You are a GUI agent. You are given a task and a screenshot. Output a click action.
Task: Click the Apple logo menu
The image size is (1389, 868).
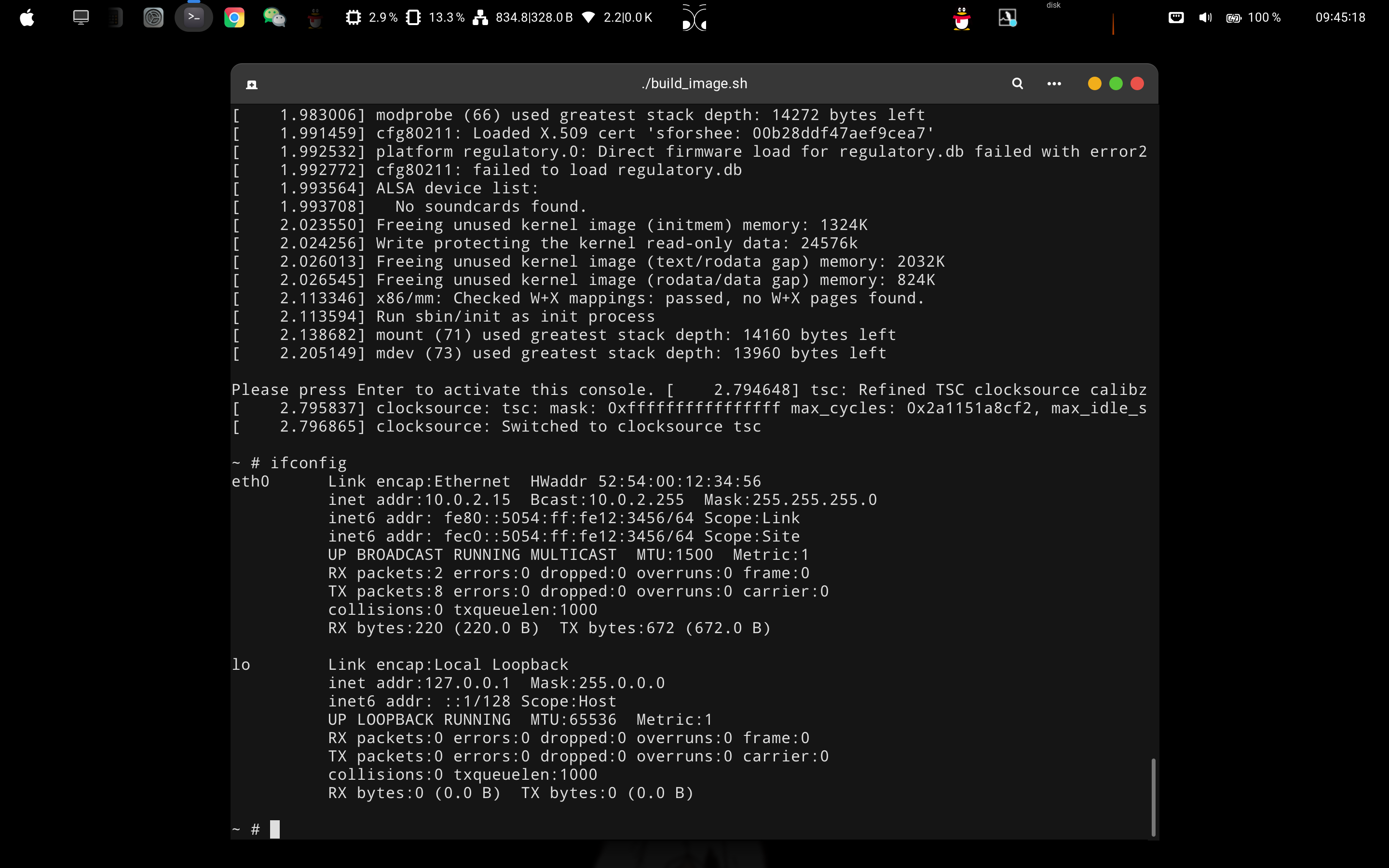click(27, 18)
